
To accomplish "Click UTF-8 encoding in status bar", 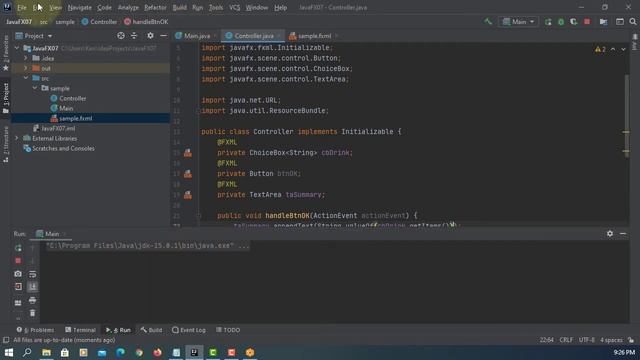I will 587,340.
